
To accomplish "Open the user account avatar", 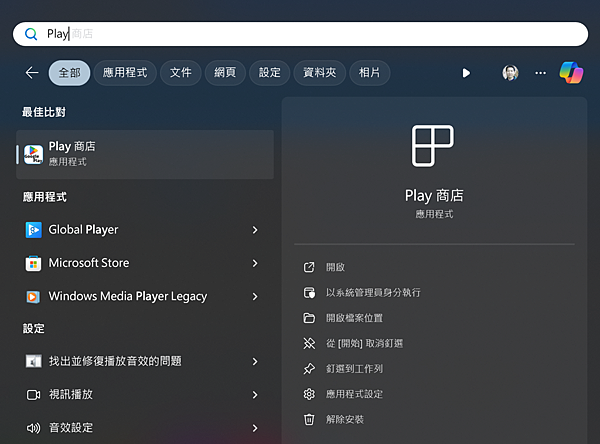I will click(x=510, y=73).
